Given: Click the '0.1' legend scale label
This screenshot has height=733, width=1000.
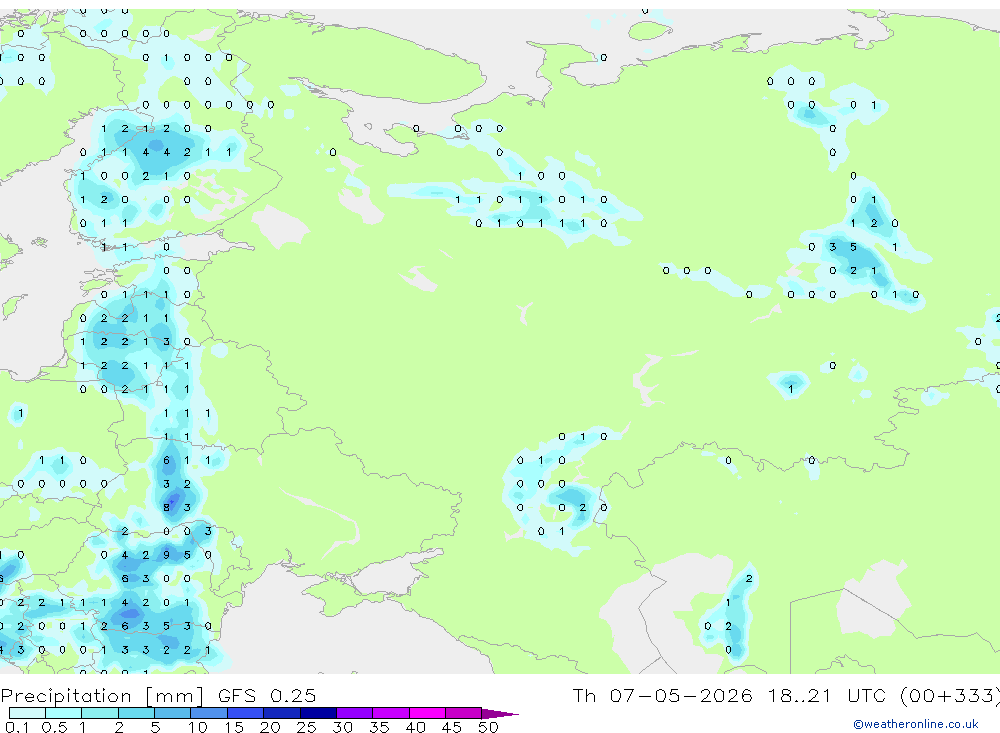Looking at the screenshot, I should click(17, 727).
